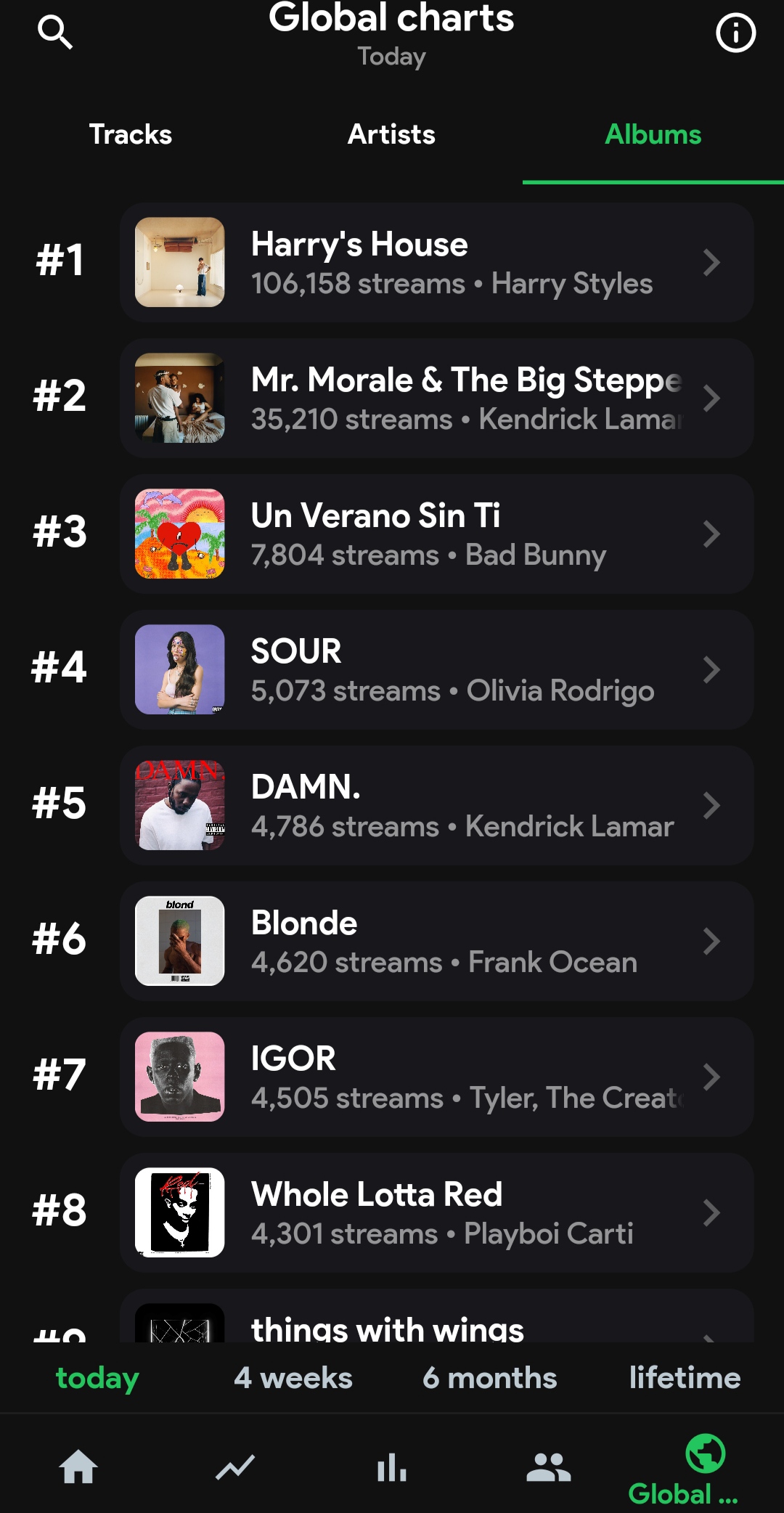784x1513 pixels.
Task: Open the info circle icon
Action: point(735,33)
